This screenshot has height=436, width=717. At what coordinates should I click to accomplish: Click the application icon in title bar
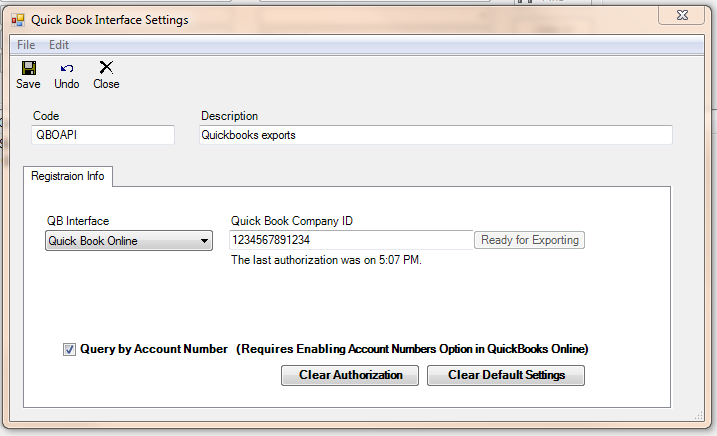(18, 20)
